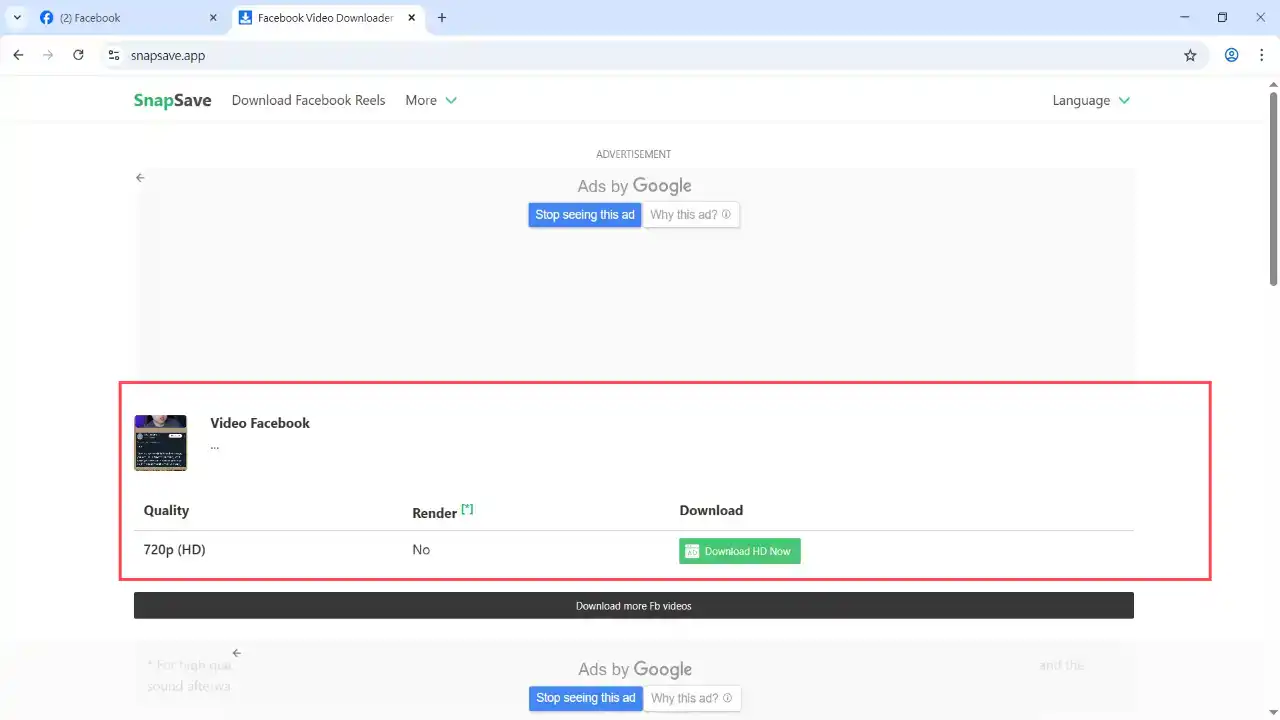Bookmark this page with star icon

pos(1190,56)
